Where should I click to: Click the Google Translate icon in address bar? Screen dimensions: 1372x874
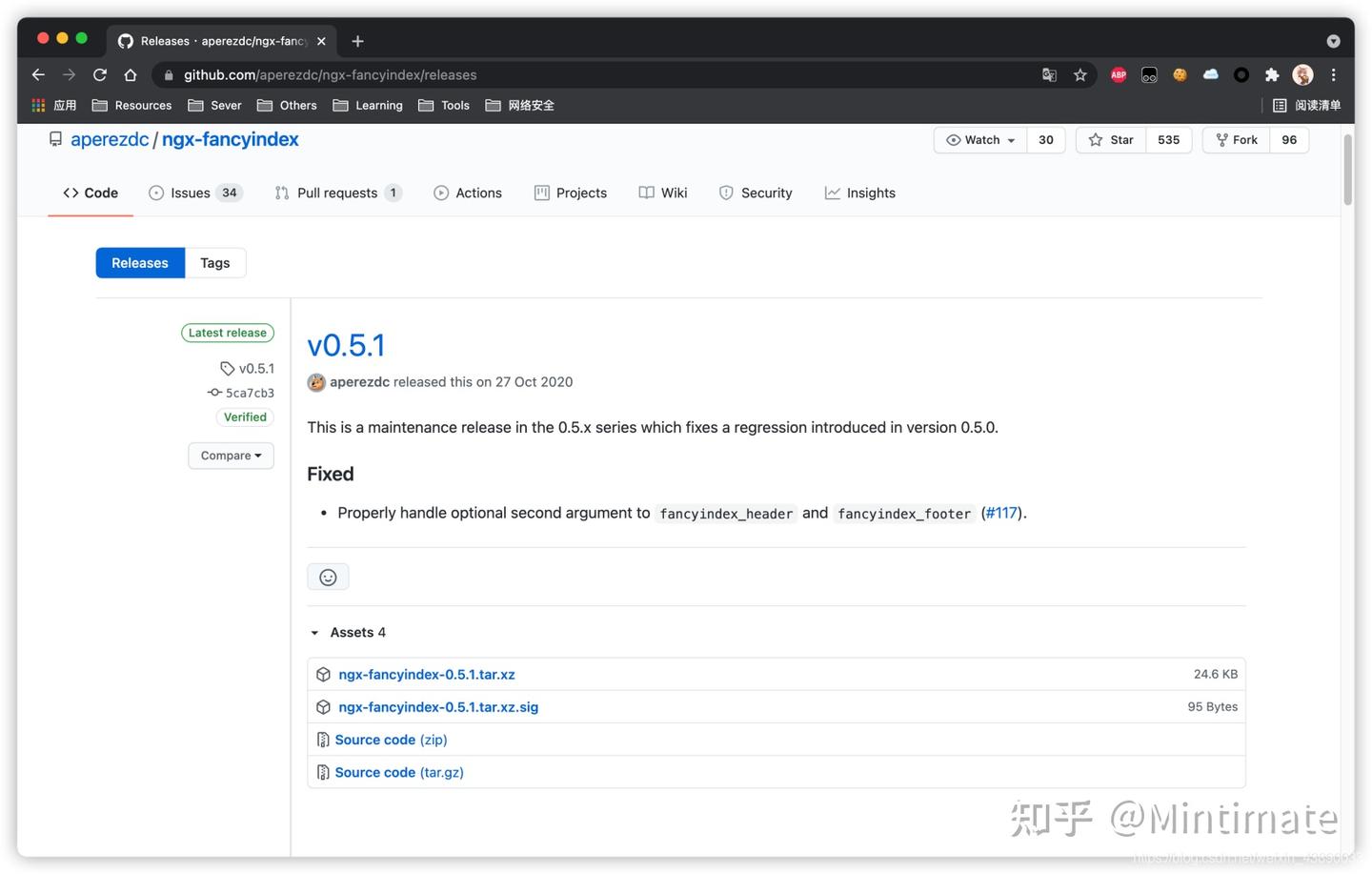click(x=1049, y=74)
